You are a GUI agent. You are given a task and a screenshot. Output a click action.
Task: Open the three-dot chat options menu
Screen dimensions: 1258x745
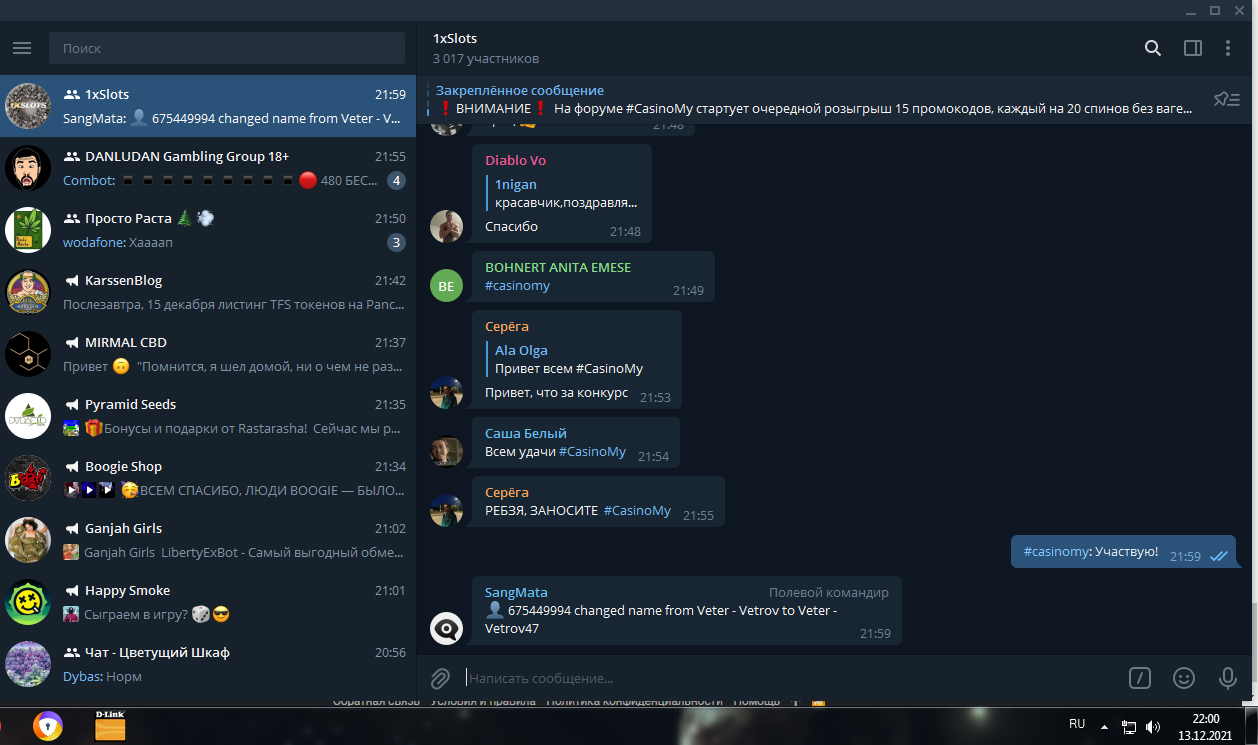click(1228, 48)
